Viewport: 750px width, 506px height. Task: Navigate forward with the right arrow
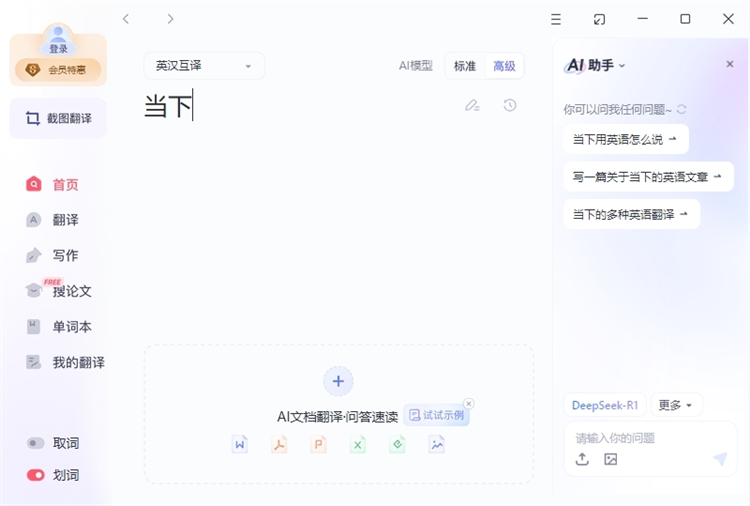point(170,19)
